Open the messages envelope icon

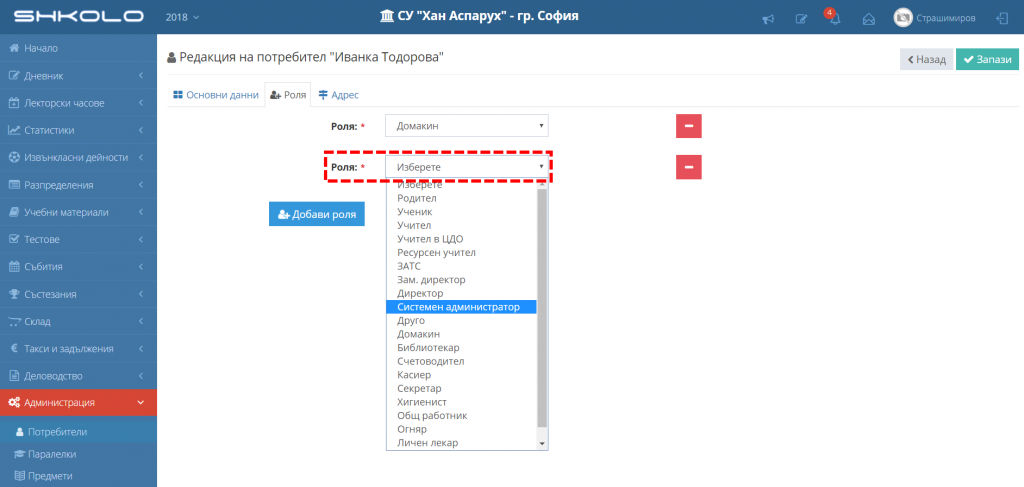coord(869,19)
